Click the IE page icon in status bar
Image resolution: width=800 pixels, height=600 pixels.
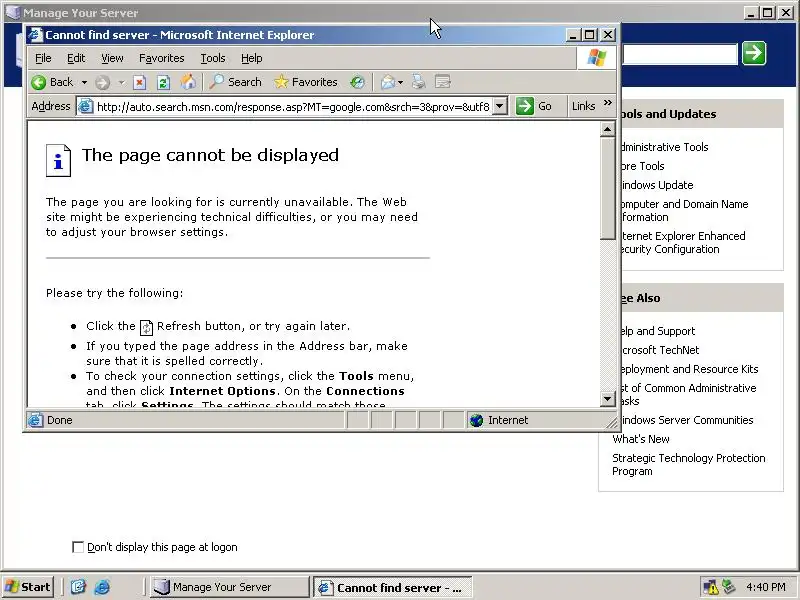click(x=35, y=420)
